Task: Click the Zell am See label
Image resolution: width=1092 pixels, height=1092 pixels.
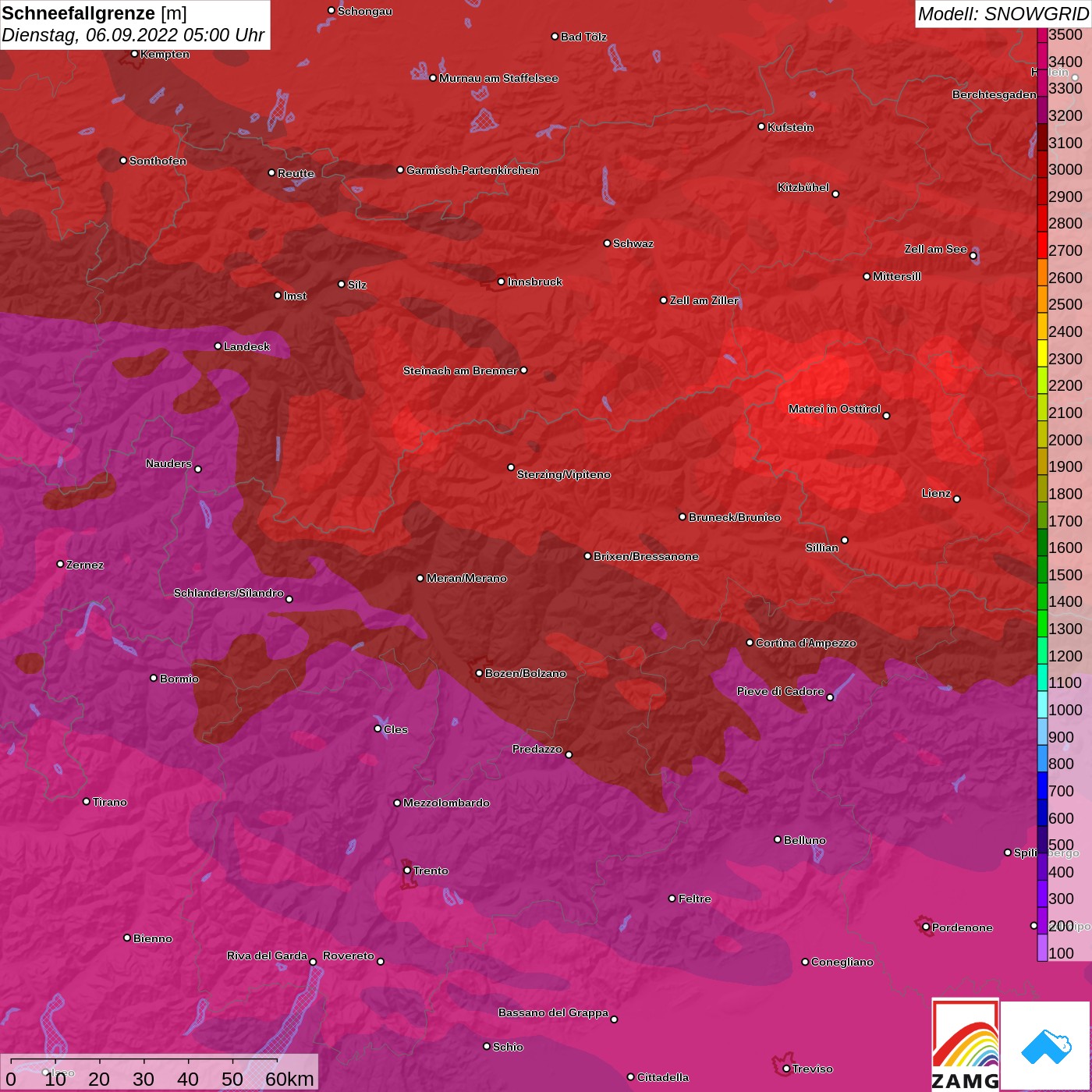Action: tap(935, 249)
